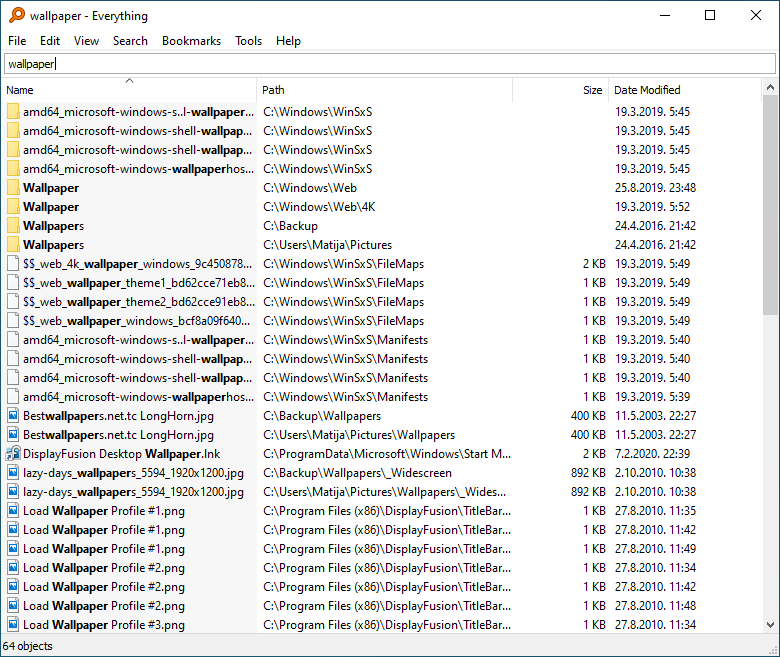
Task: Click date '19.3.2019. 5:39' cell
Action: tap(652, 397)
